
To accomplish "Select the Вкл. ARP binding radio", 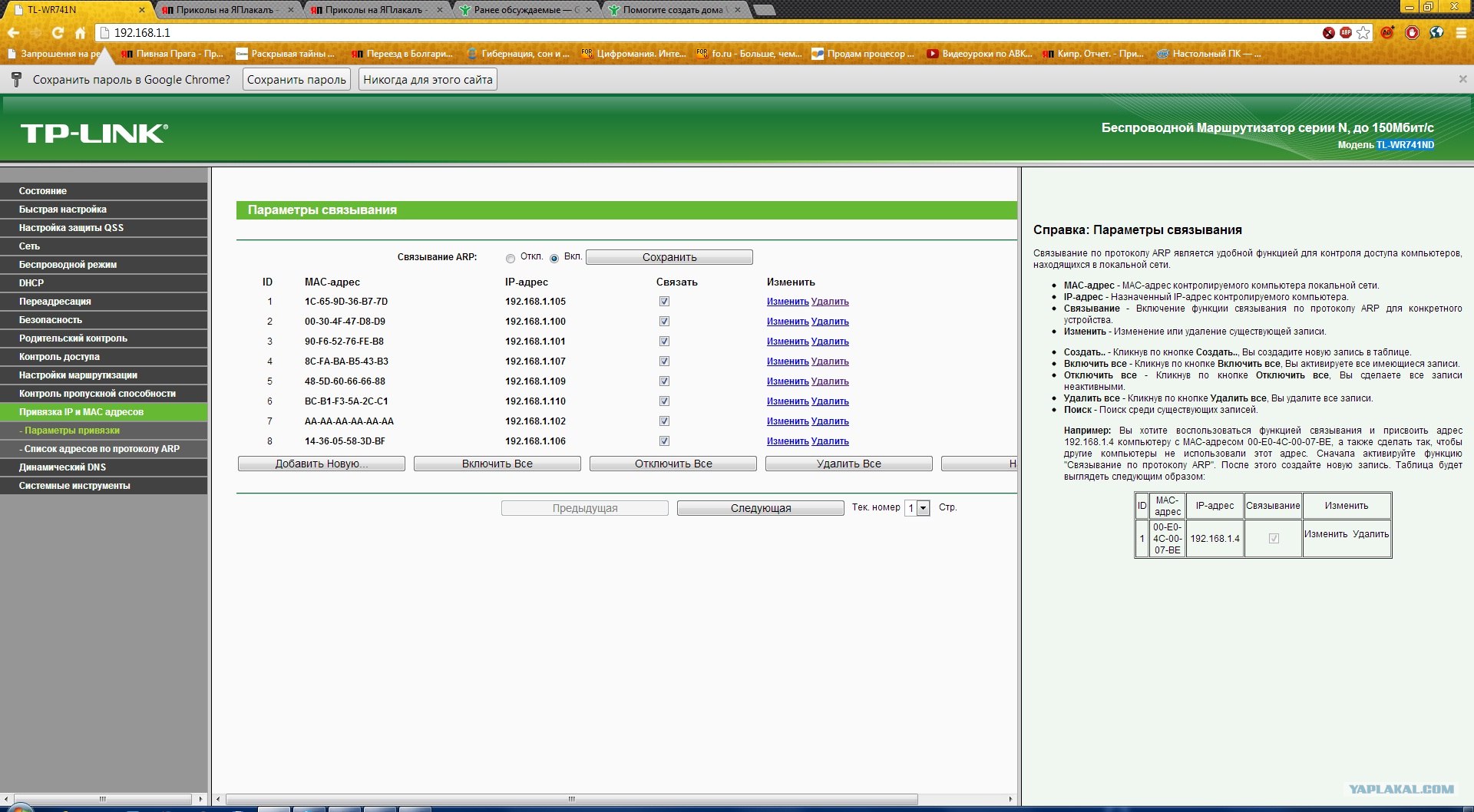I will point(554,259).
